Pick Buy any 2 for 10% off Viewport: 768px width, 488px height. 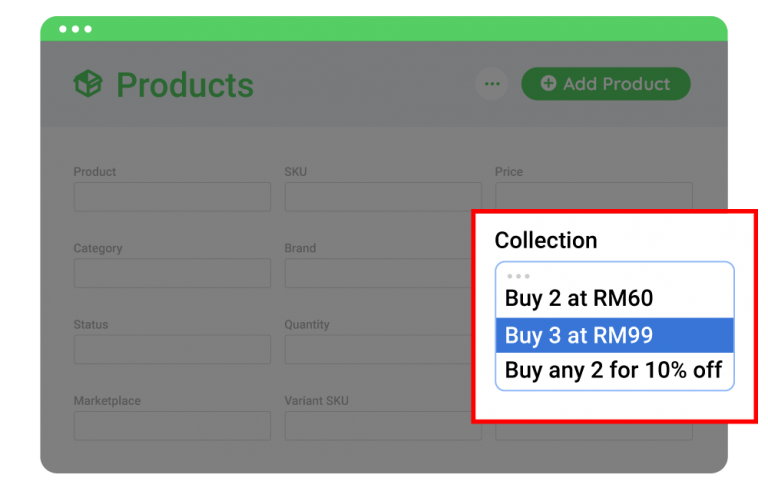point(614,371)
